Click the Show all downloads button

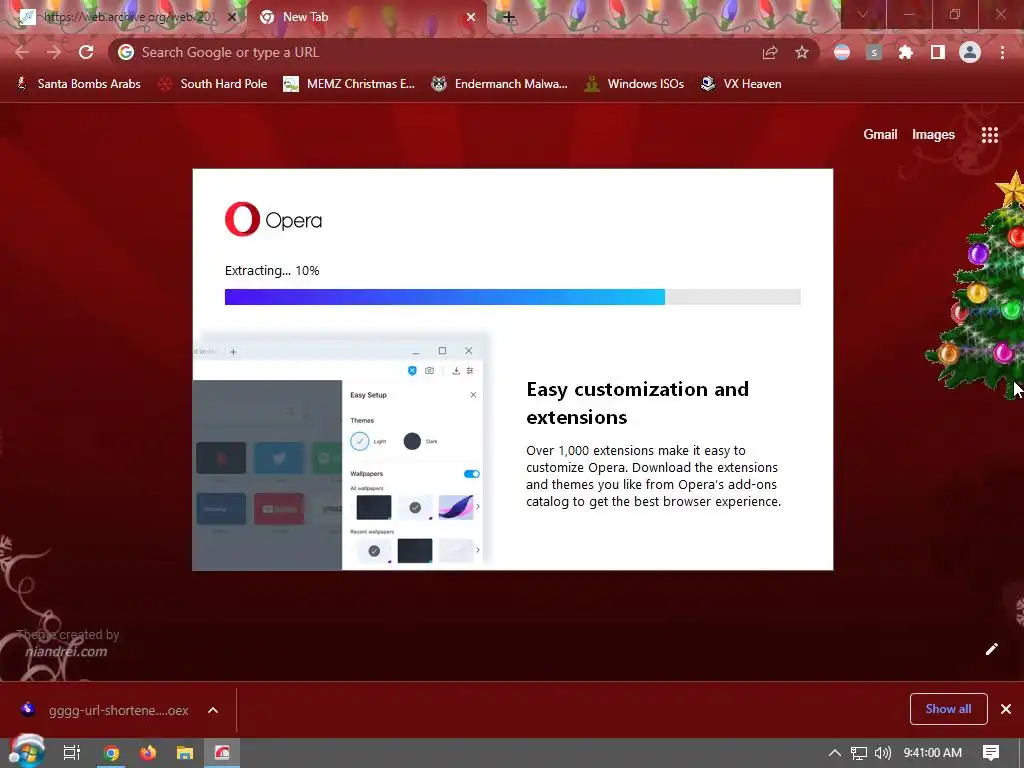pos(948,709)
